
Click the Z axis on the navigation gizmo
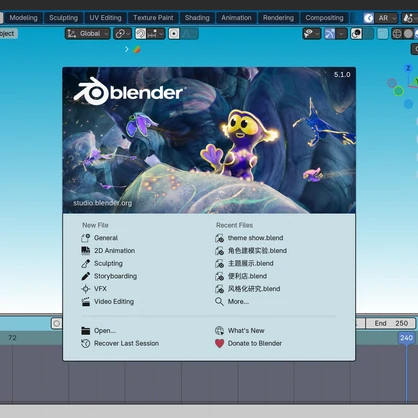[408, 68]
